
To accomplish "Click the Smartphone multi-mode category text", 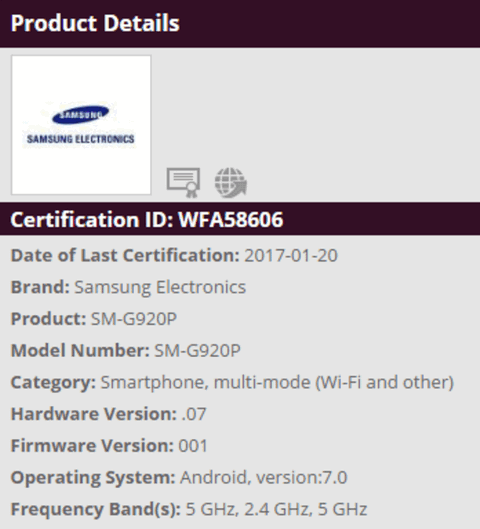I will click(277, 383).
